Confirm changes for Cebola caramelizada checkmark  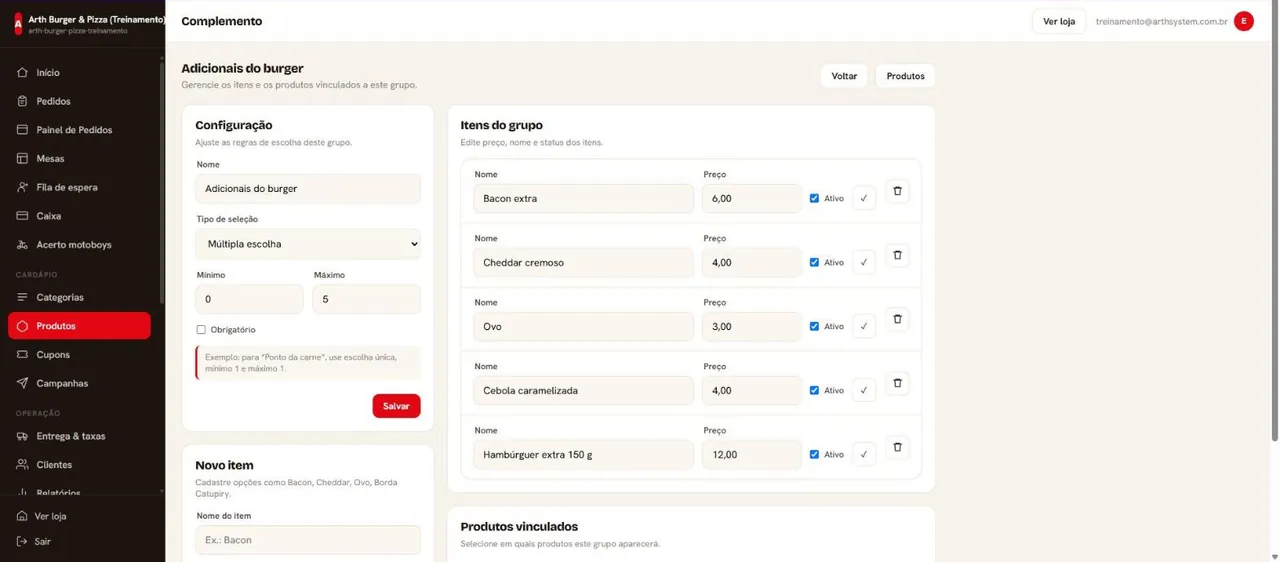(x=864, y=390)
